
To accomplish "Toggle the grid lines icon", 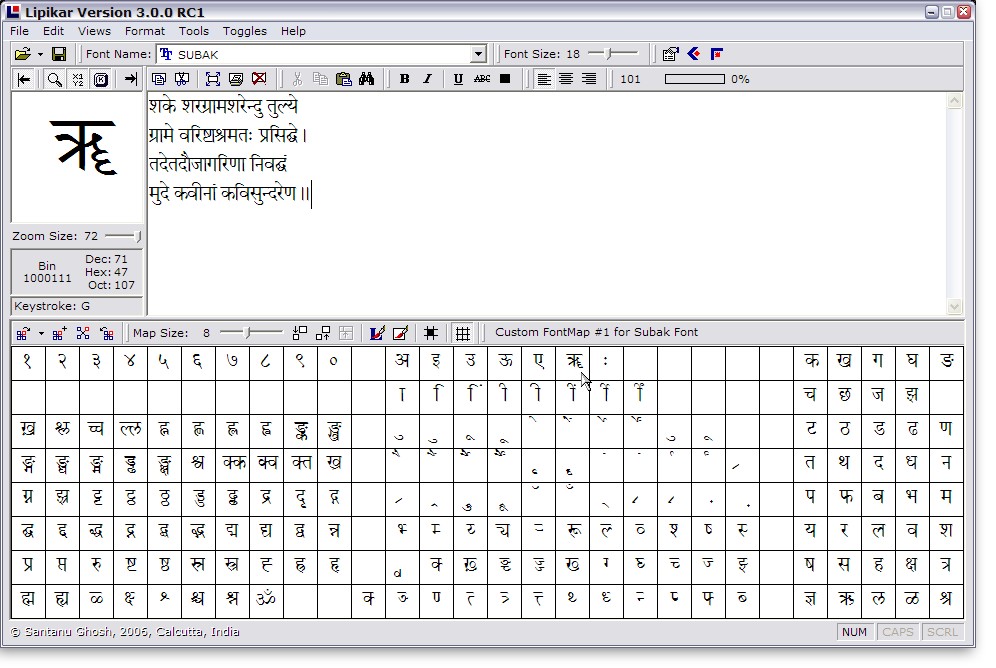I will coord(463,333).
